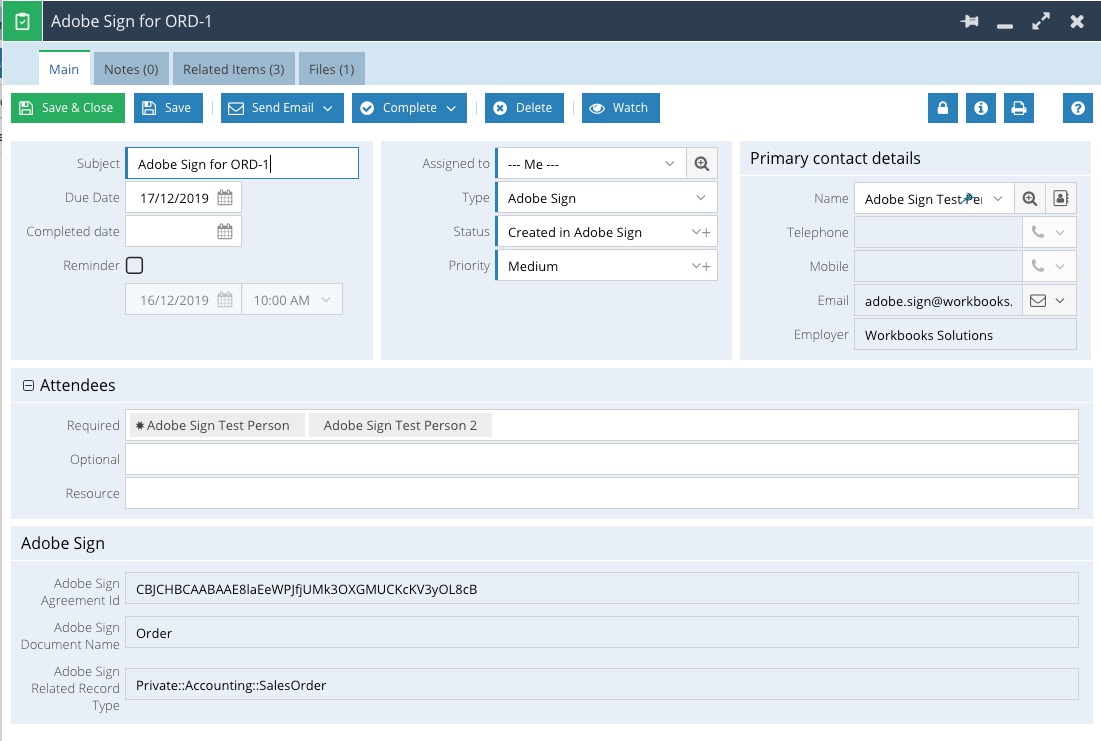This screenshot has height=741, width=1101.
Task: Click the Adobe Sign Related Record Type field
Action: coord(602,685)
